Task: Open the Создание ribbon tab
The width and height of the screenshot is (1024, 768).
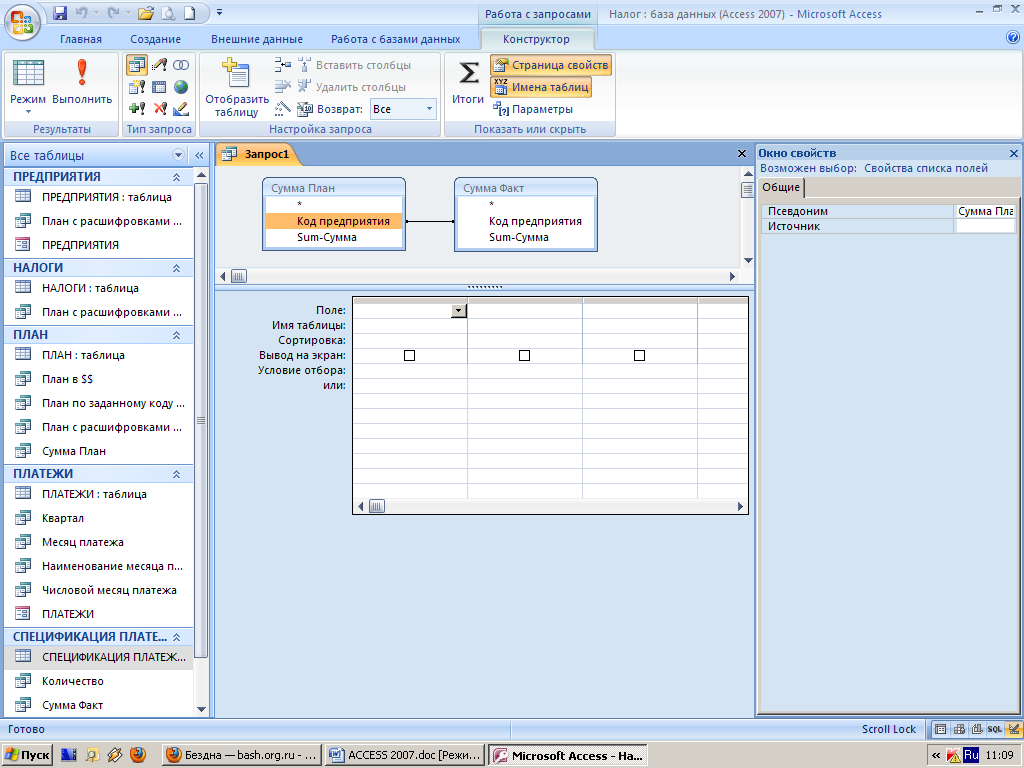Action: tap(155, 39)
